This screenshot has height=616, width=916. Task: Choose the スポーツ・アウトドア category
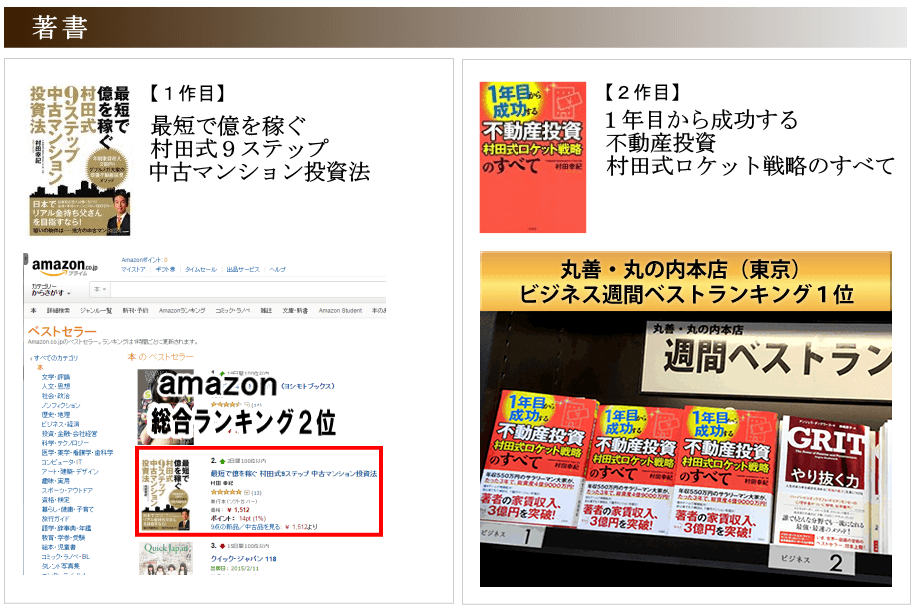point(67,490)
